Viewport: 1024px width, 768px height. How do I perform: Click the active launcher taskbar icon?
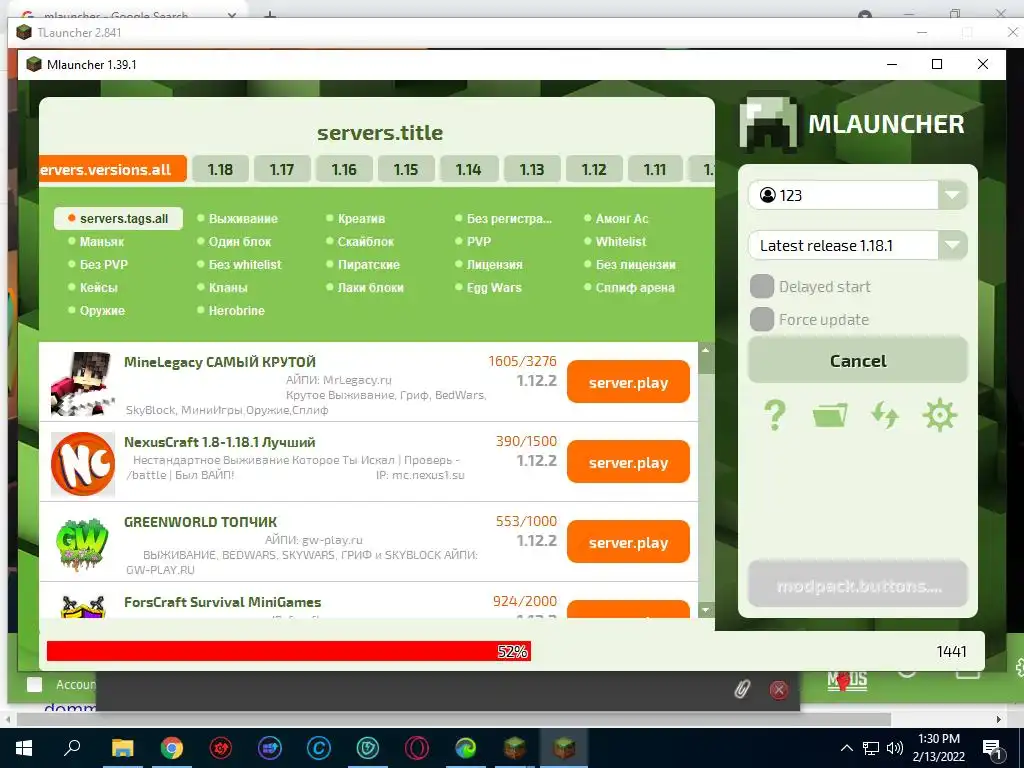(x=564, y=748)
